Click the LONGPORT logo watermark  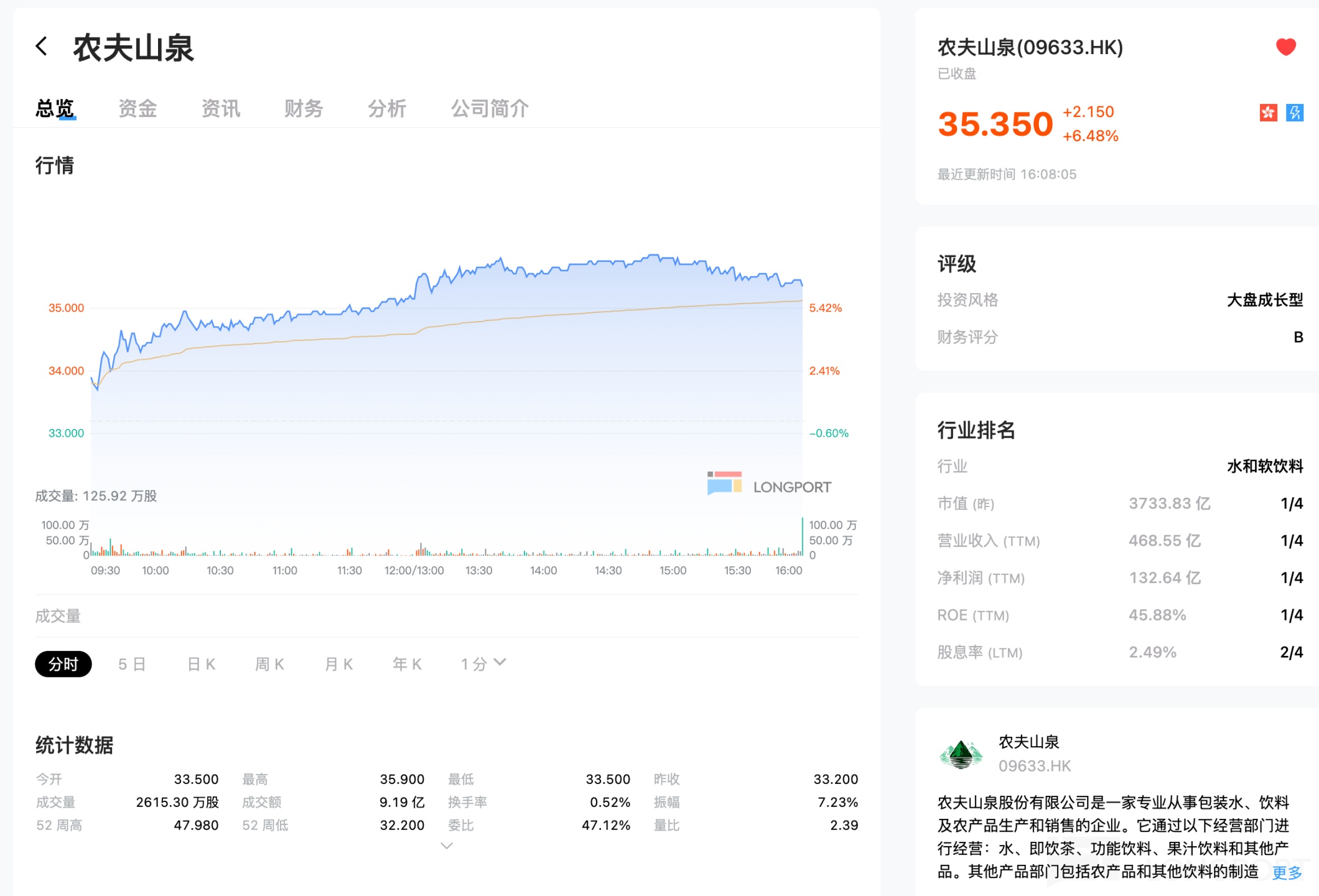click(769, 485)
